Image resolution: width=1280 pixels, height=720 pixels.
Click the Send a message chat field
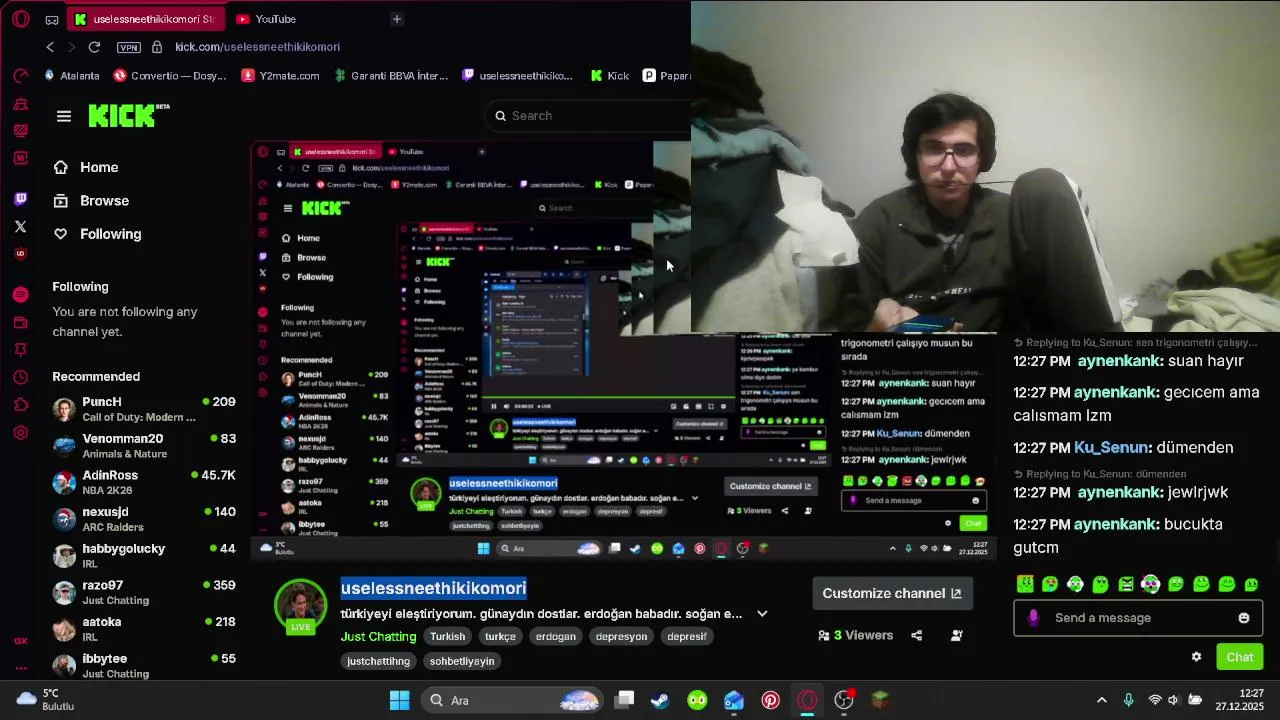pyautogui.click(x=1138, y=618)
